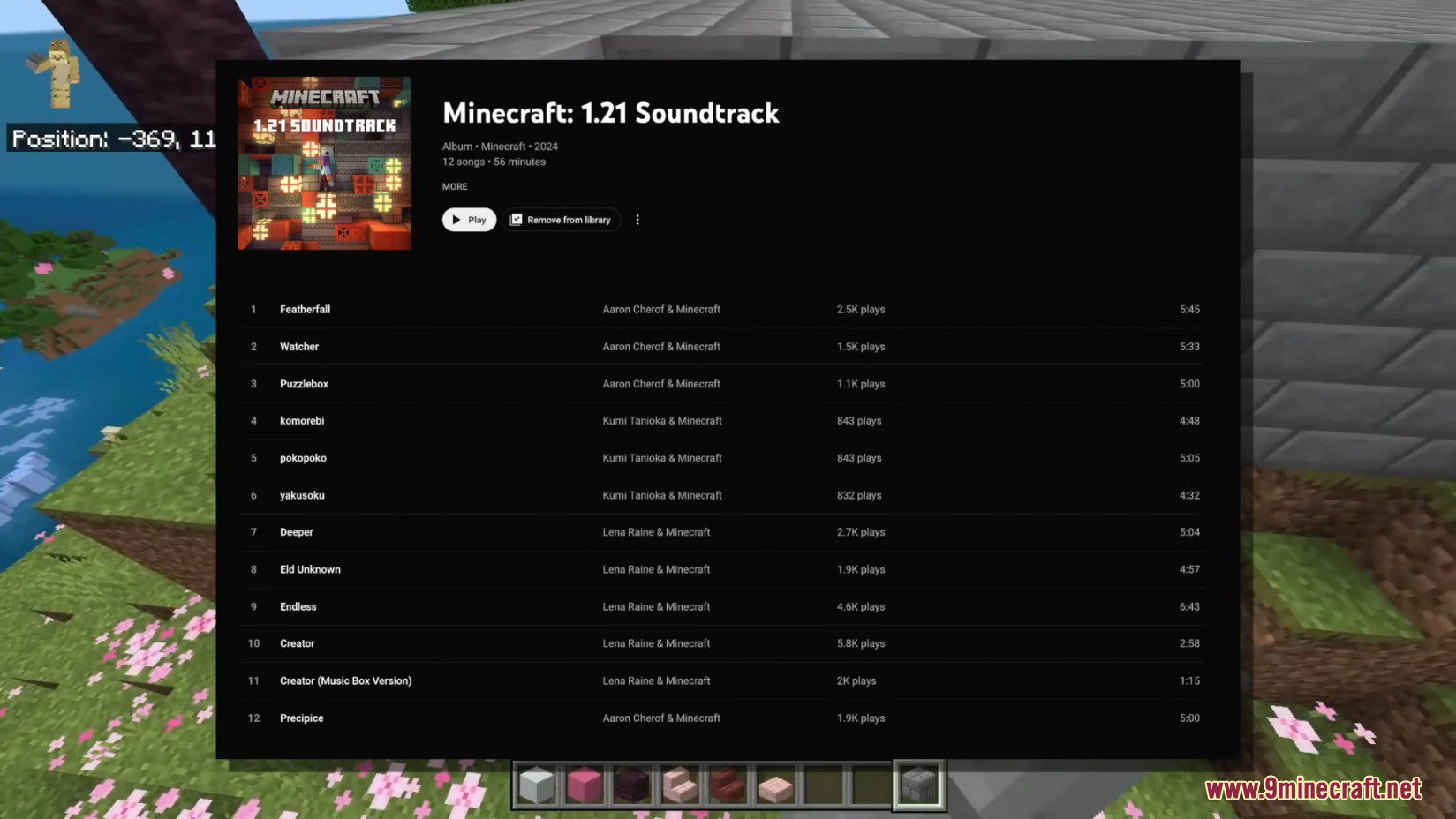Select the pink block in the hotbar

[x=585, y=785]
